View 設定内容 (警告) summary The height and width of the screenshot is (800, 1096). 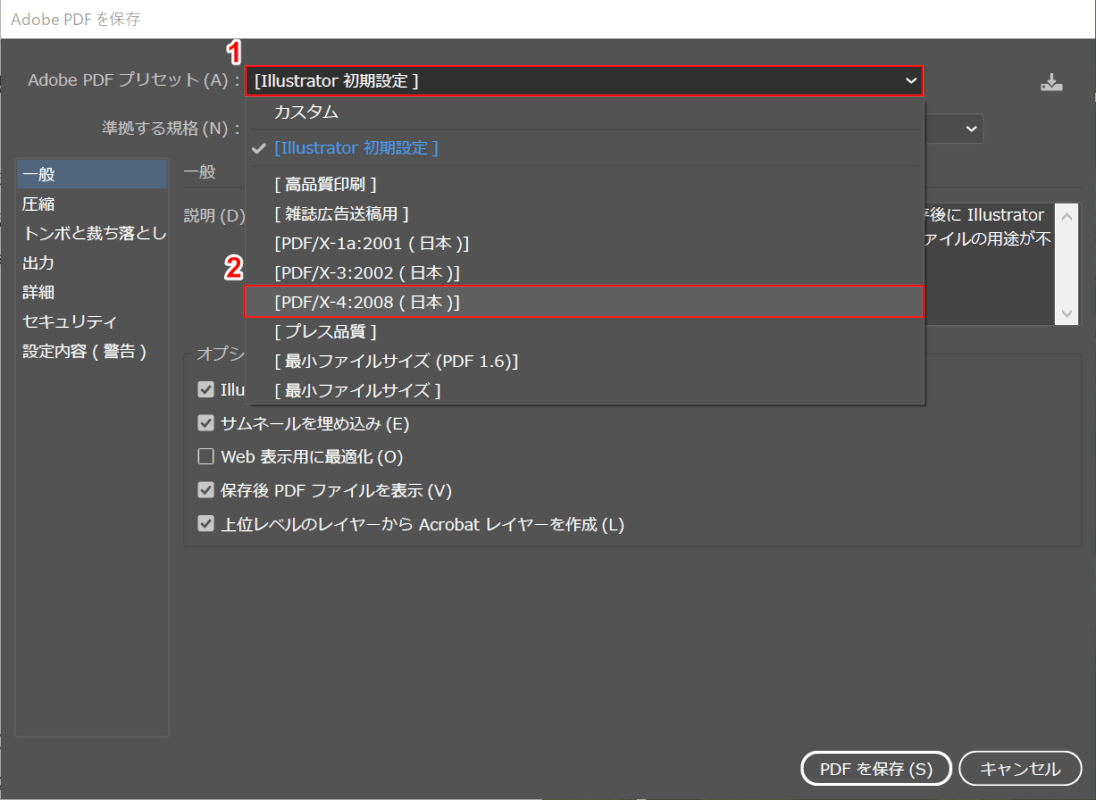(92, 351)
